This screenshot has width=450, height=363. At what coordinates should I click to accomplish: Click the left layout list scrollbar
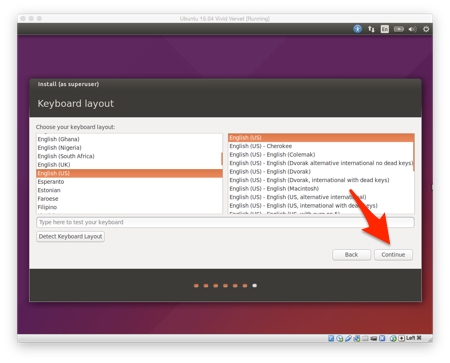click(x=222, y=159)
